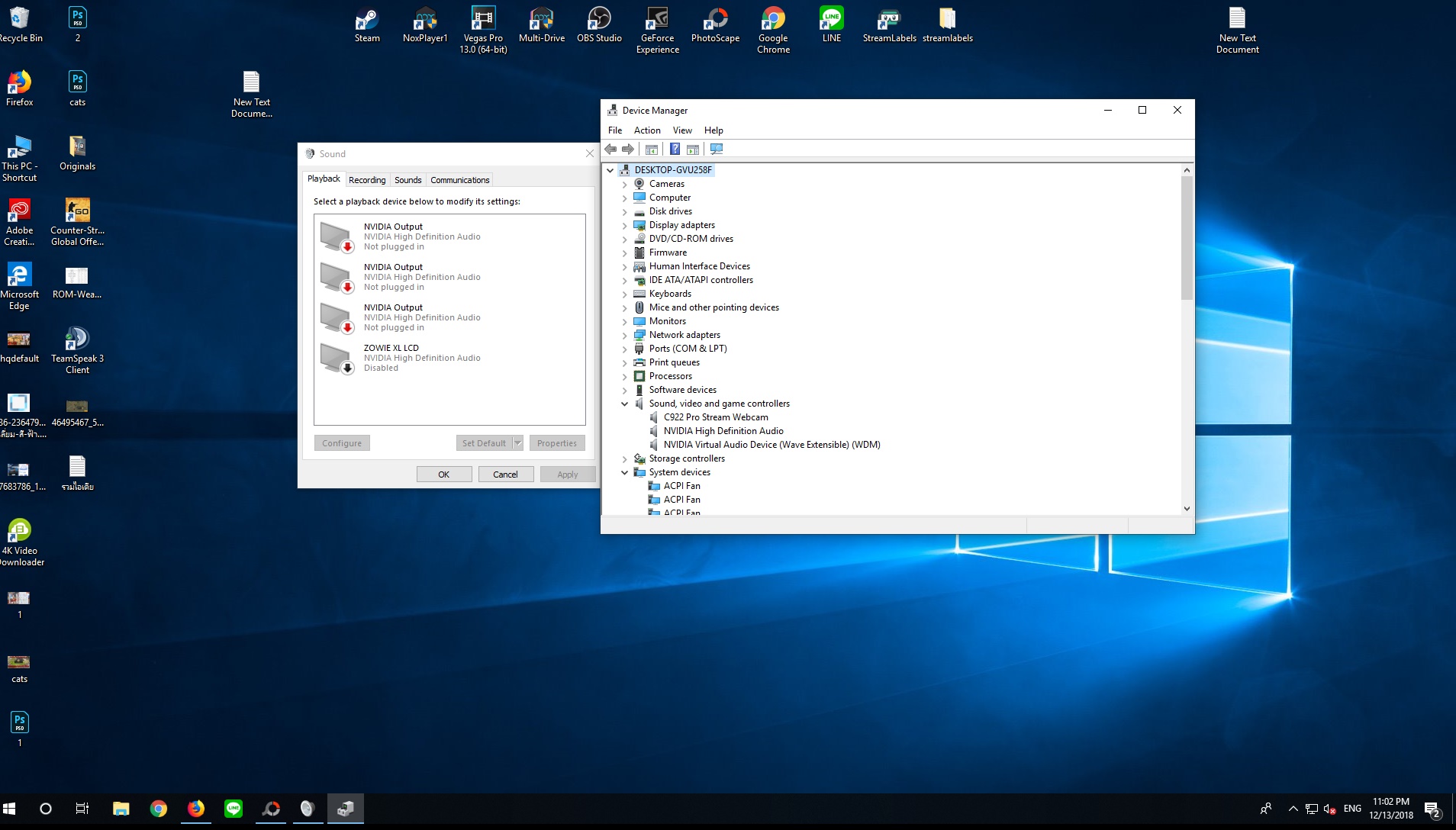Click the blue Help toolbar icon
Viewport: 1456px width, 830px height.
click(675, 150)
